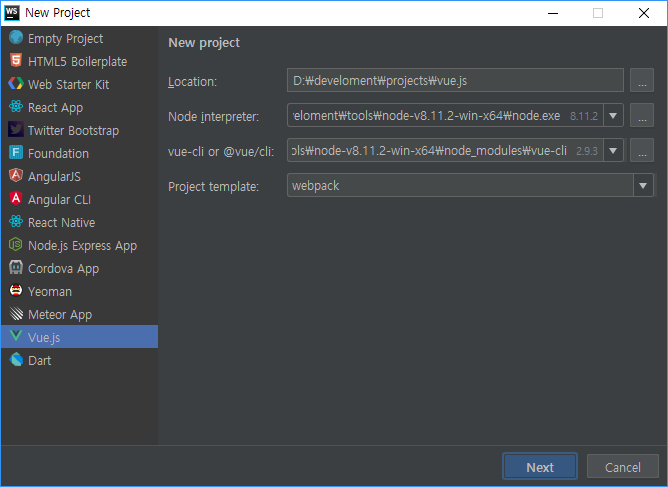Click the WebStorm logo in title bar

[12, 13]
